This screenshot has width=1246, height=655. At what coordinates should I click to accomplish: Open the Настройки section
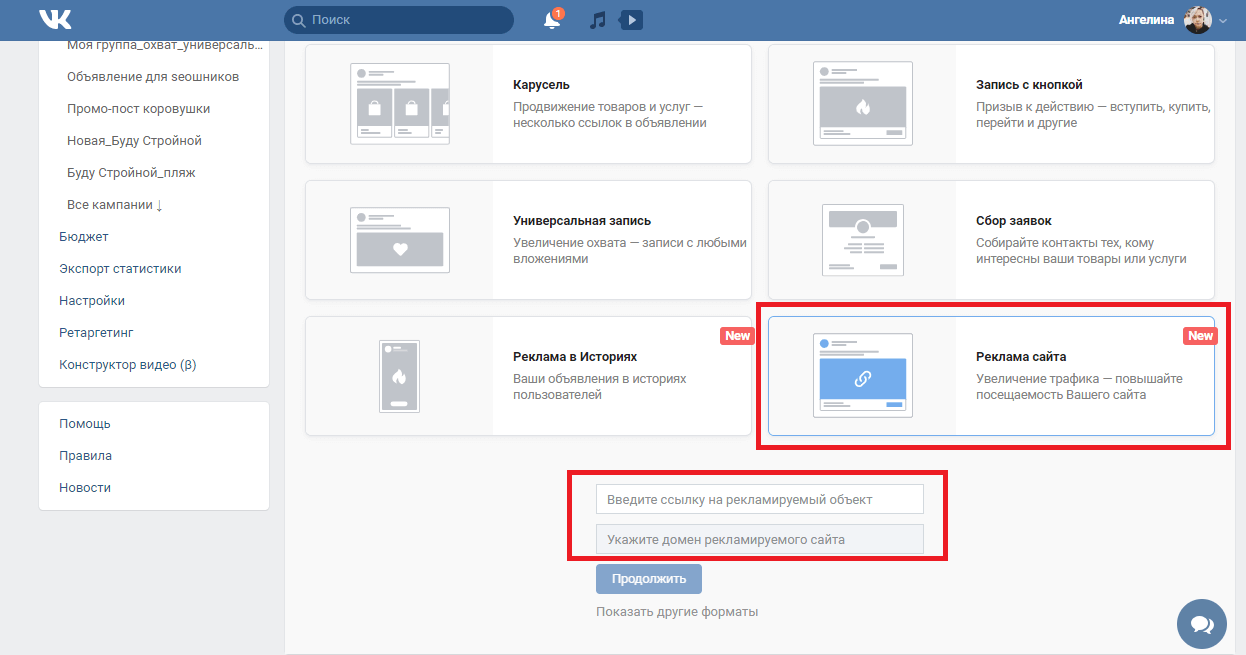(x=92, y=301)
